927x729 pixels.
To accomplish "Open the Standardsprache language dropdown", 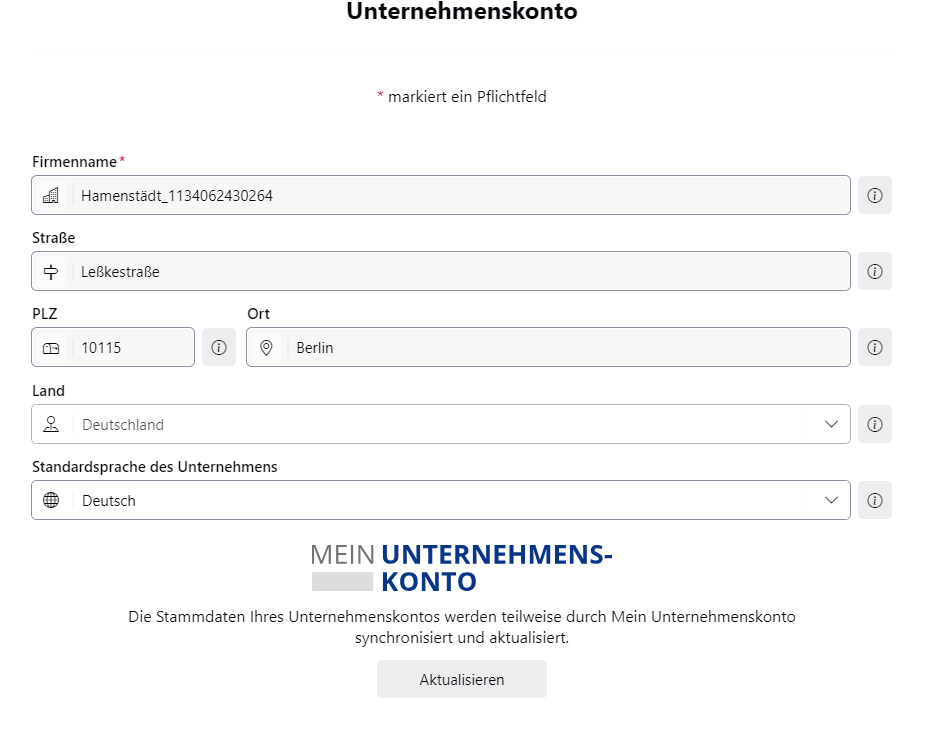I will 831,500.
